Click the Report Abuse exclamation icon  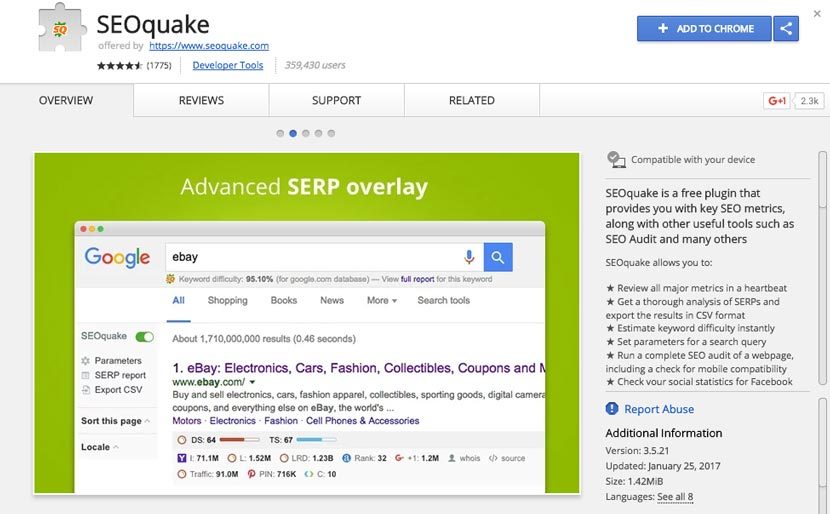tap(611, 409)
